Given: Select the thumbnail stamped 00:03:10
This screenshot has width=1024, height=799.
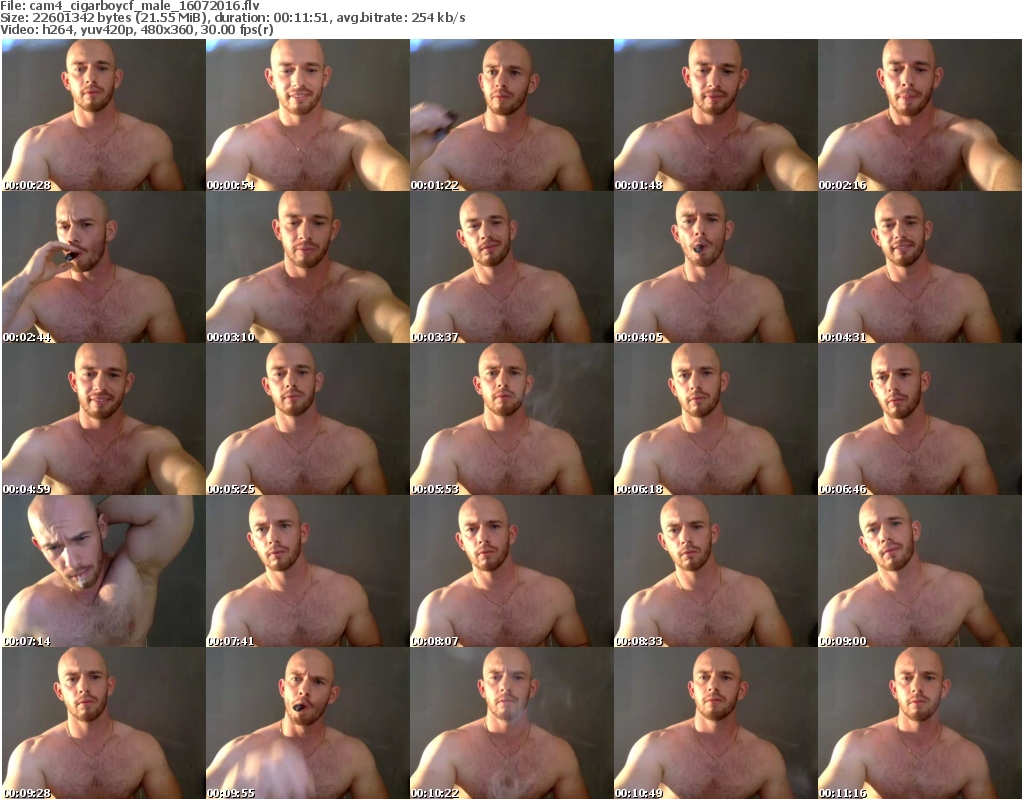Looking at the screenshot, I should [x=308, y=267].
